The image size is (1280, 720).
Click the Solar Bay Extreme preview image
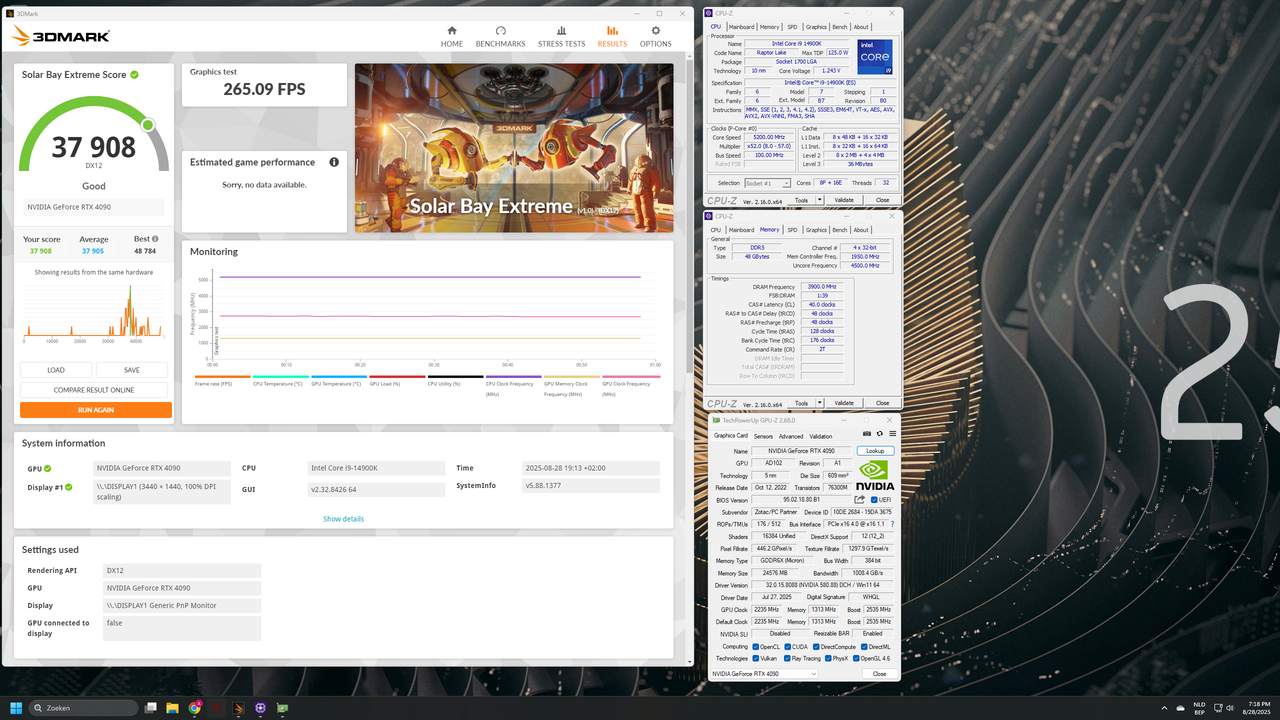[514, 148]
